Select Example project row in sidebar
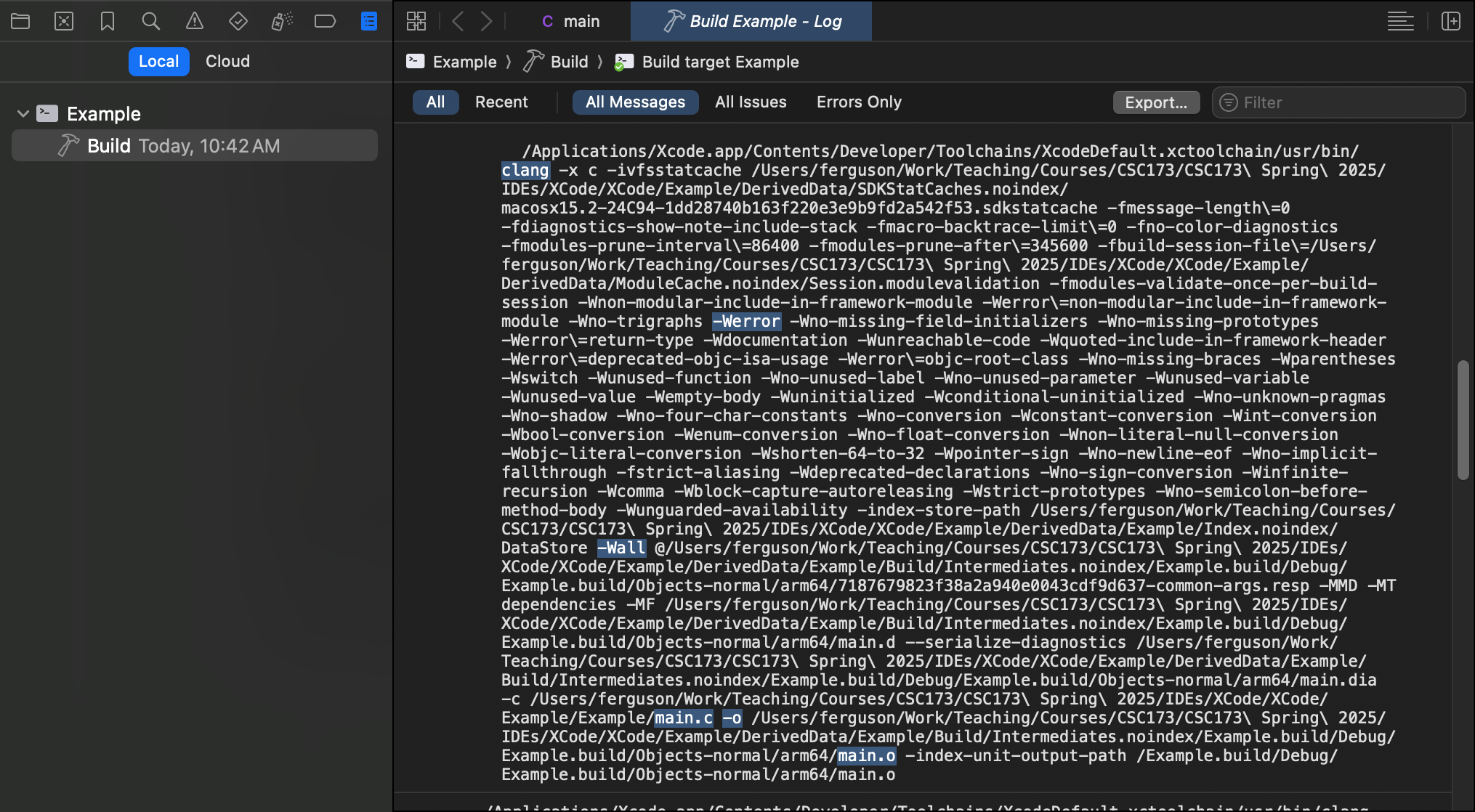 195,113
